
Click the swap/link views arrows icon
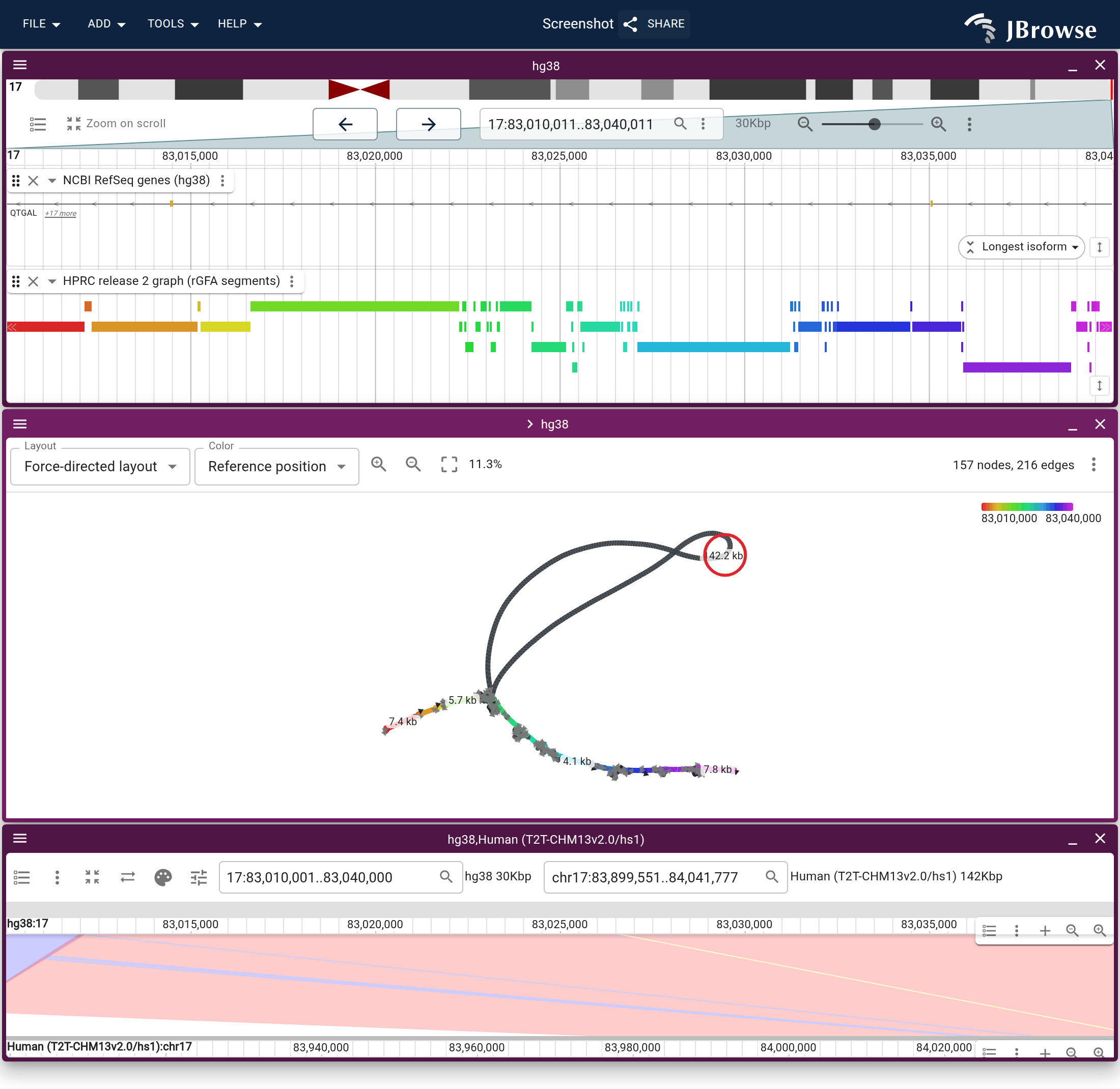[x=128, y=877]
